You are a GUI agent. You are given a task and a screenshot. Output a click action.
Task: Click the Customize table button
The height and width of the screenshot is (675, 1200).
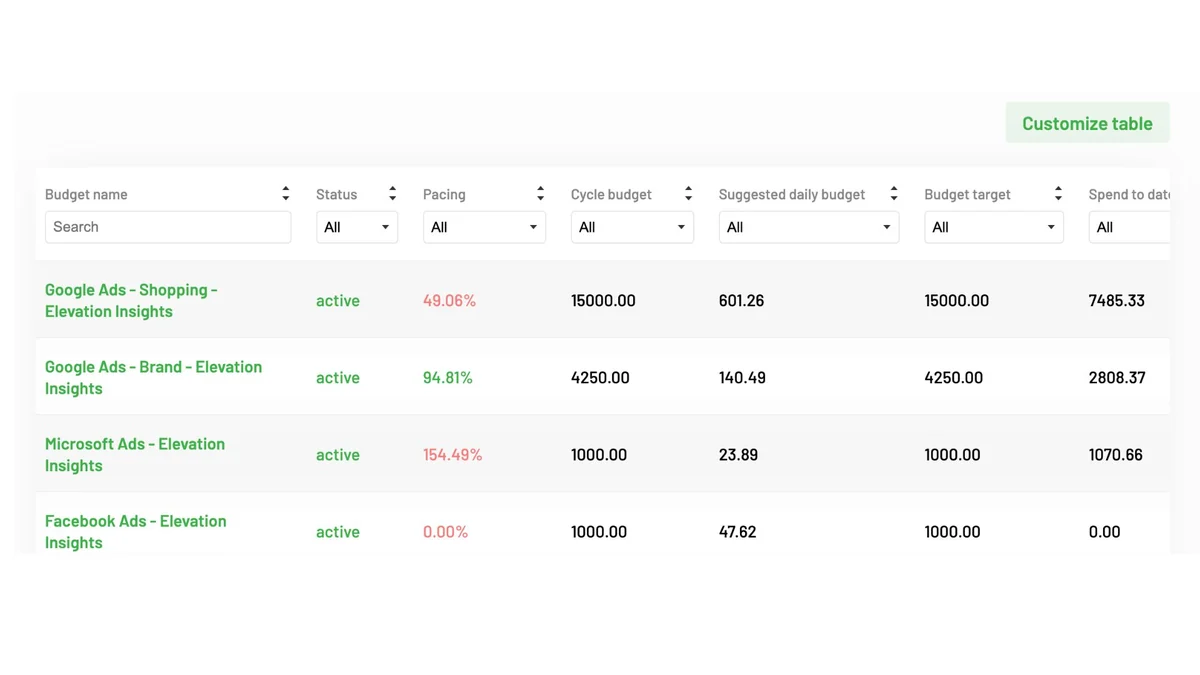(1087, 123)
